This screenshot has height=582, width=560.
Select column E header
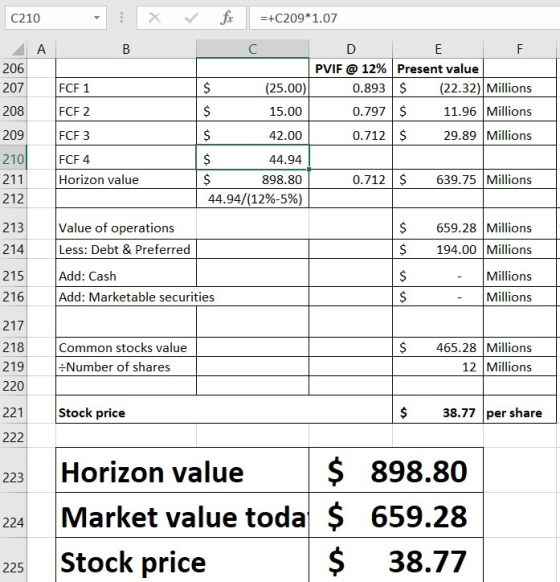(438, 49)
